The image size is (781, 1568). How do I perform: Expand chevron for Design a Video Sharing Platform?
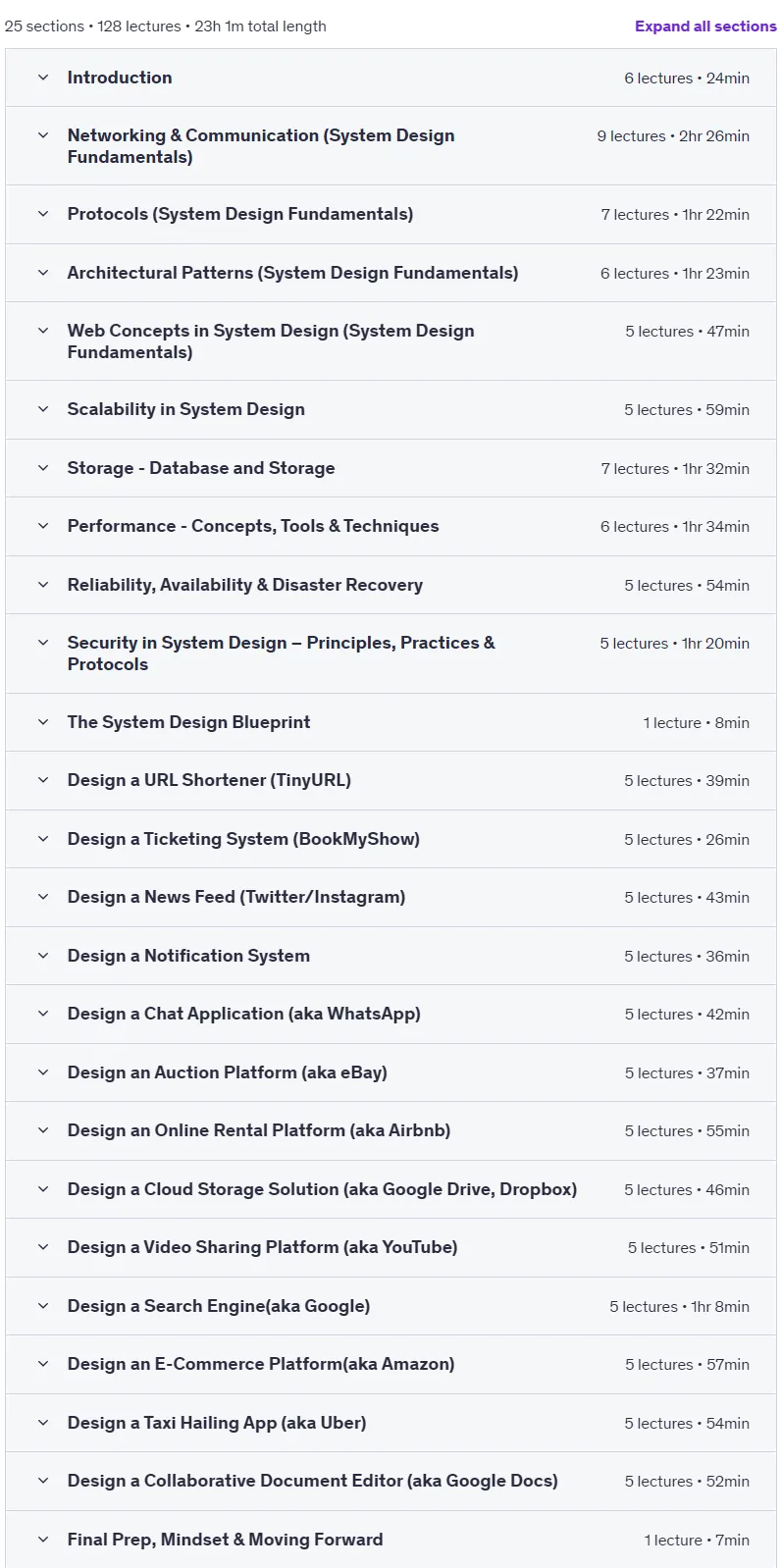43,1247
